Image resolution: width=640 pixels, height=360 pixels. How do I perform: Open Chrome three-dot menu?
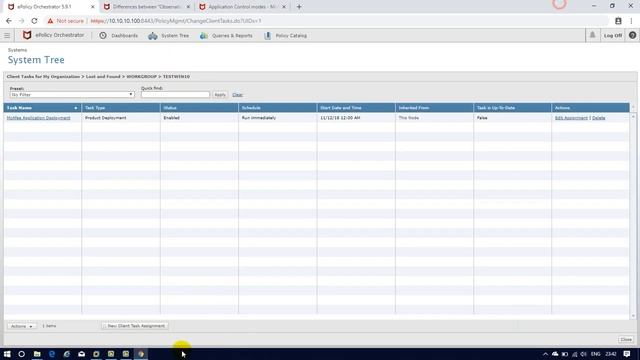[631, 21]
